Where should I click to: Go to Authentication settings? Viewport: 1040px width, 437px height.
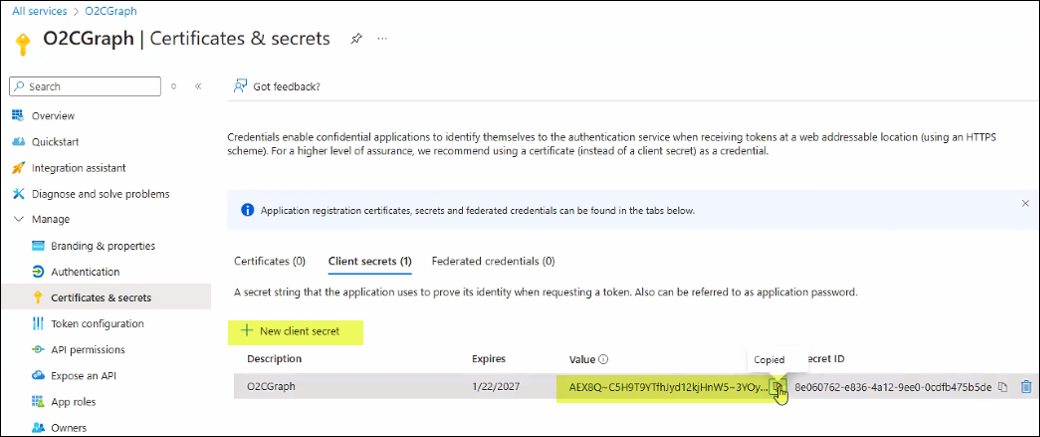(x=86, y=272)
